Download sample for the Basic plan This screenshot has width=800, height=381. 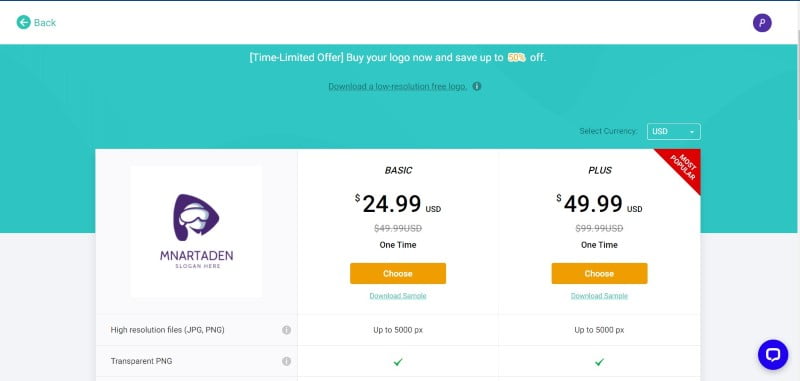click(x=397, y=296)
